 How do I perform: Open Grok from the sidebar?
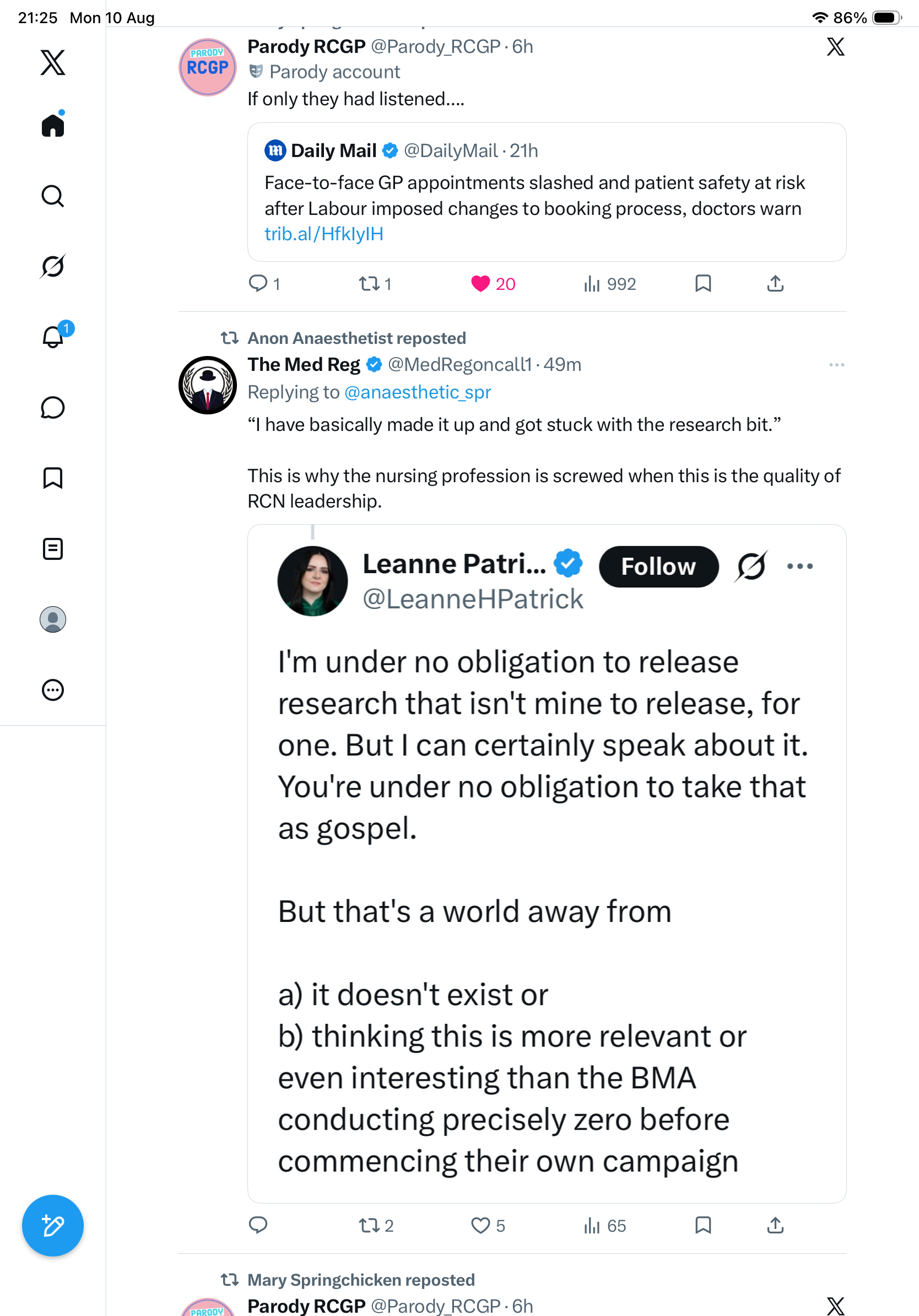(x=53, y=267)
